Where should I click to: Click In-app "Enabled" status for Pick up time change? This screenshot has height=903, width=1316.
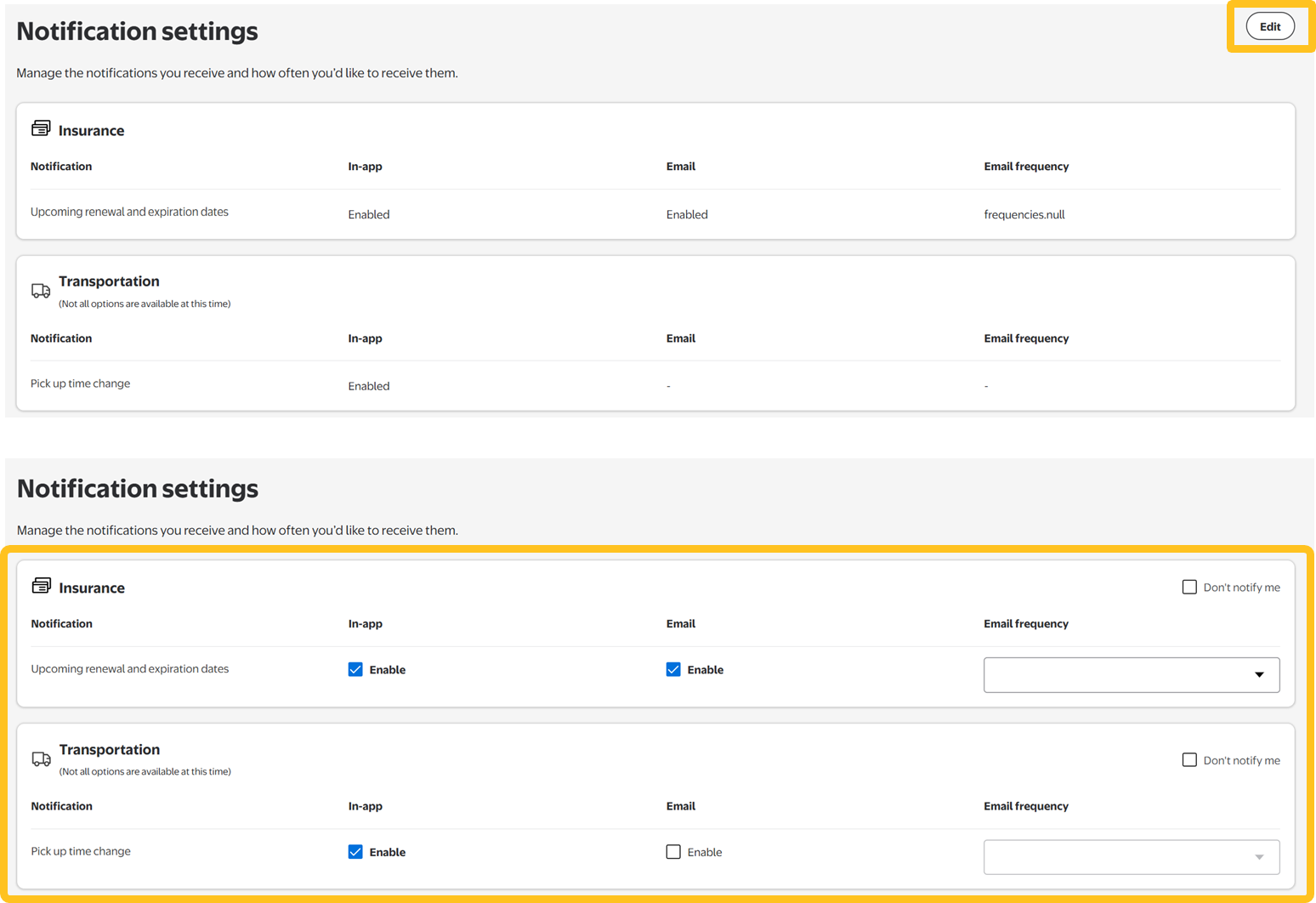coord(369,386)
